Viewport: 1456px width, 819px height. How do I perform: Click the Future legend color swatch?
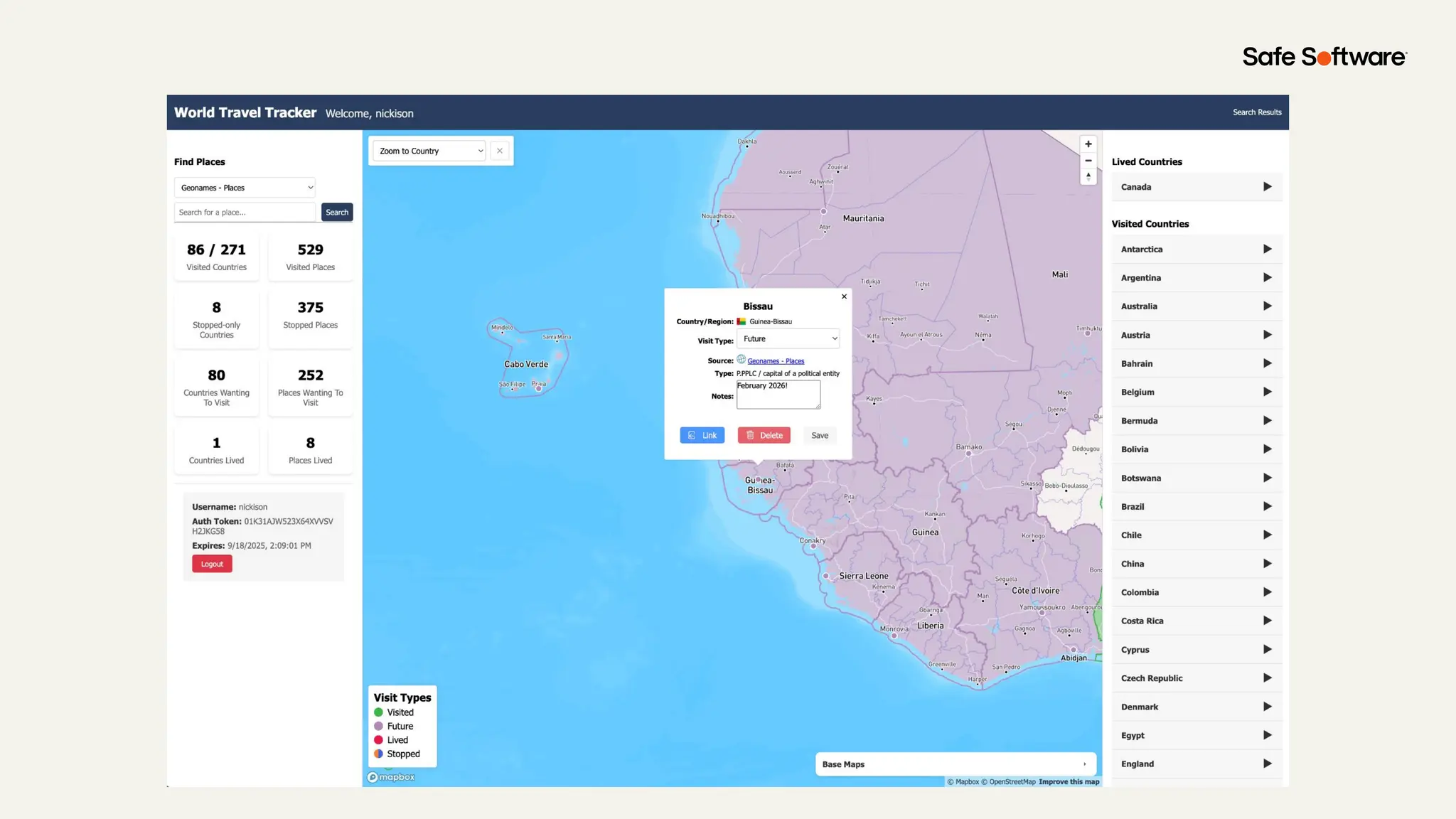[x=379, y=726]
